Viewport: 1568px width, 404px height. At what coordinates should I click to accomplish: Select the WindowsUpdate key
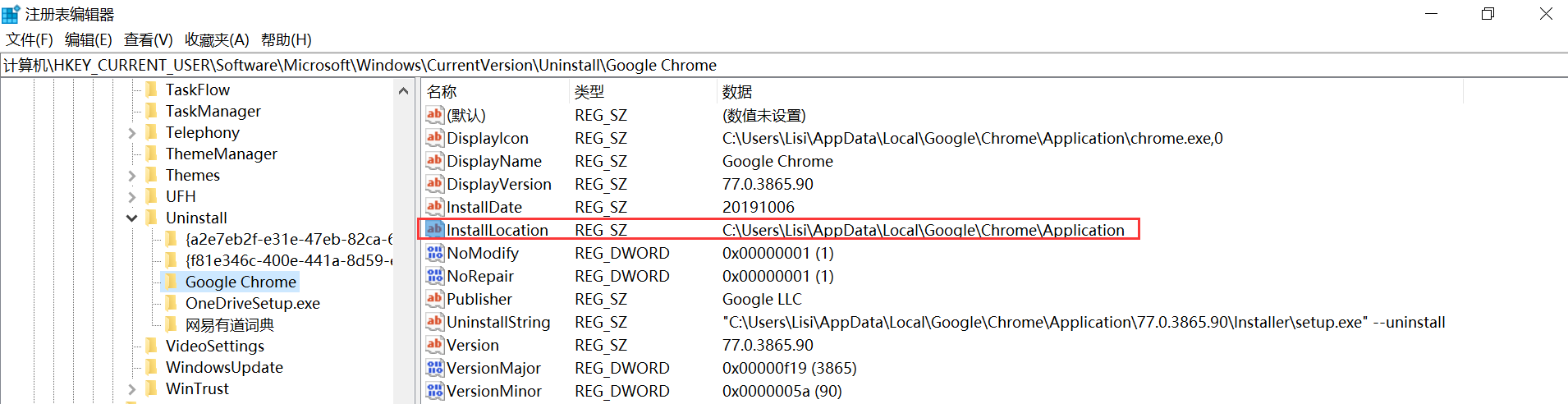pyautogui.click(x=224, y=367)
